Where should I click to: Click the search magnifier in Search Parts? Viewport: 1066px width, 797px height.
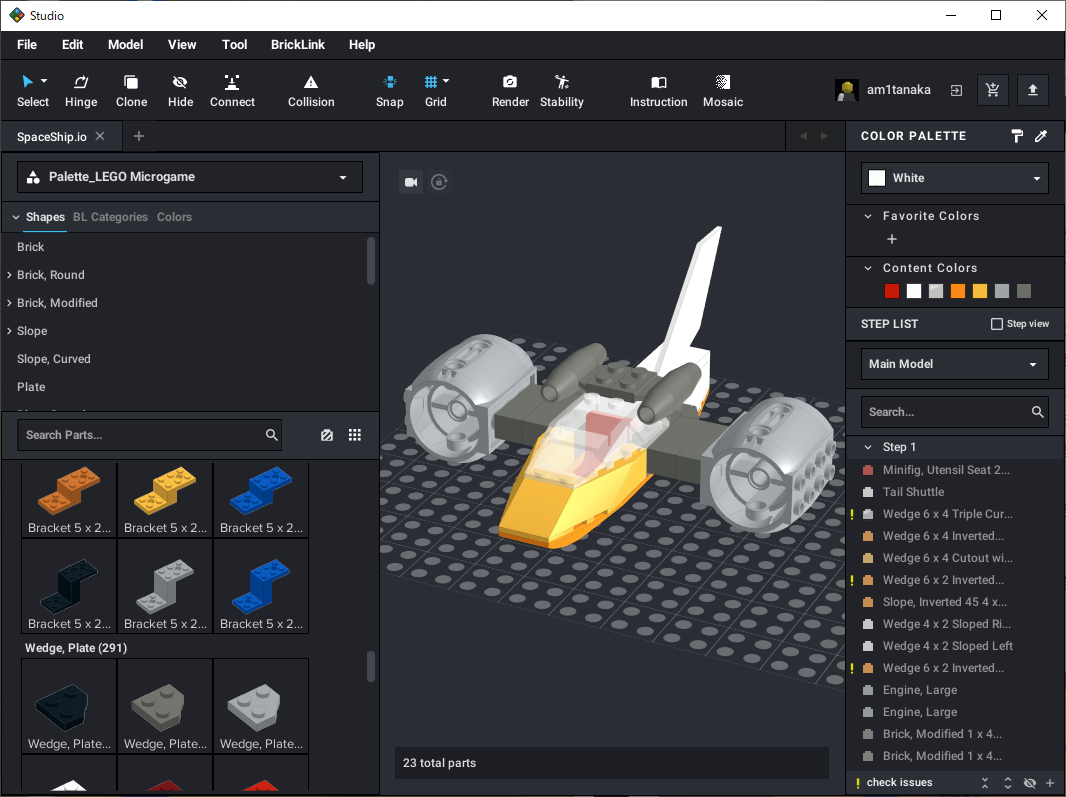(x=271, y=435)
